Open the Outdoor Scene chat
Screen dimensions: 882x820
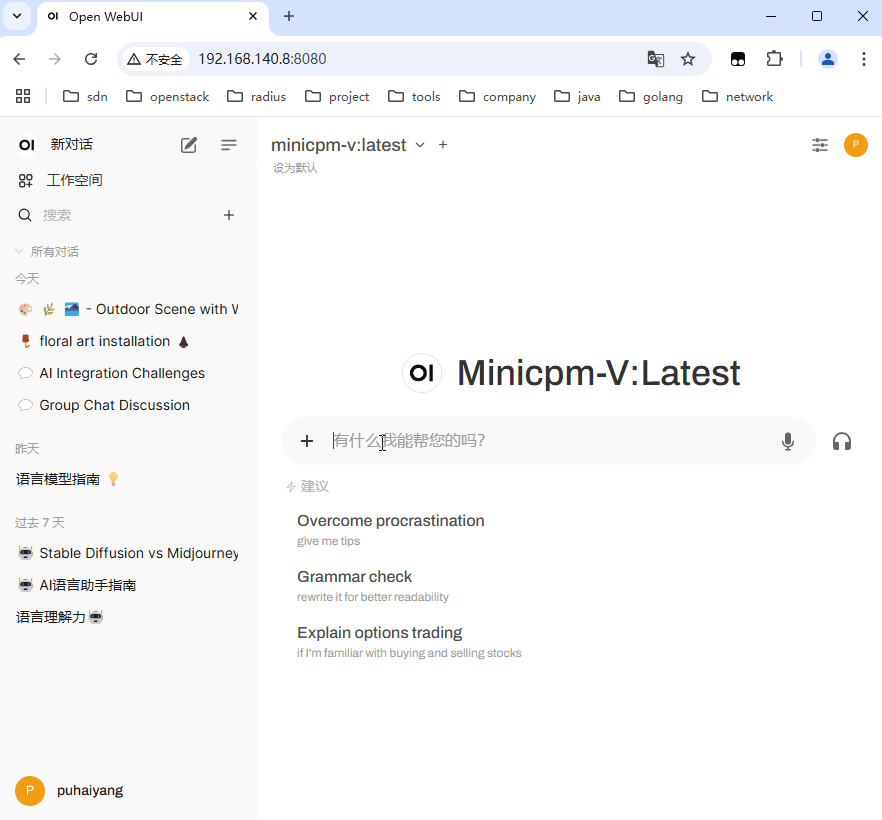click(x=128, y=309)
